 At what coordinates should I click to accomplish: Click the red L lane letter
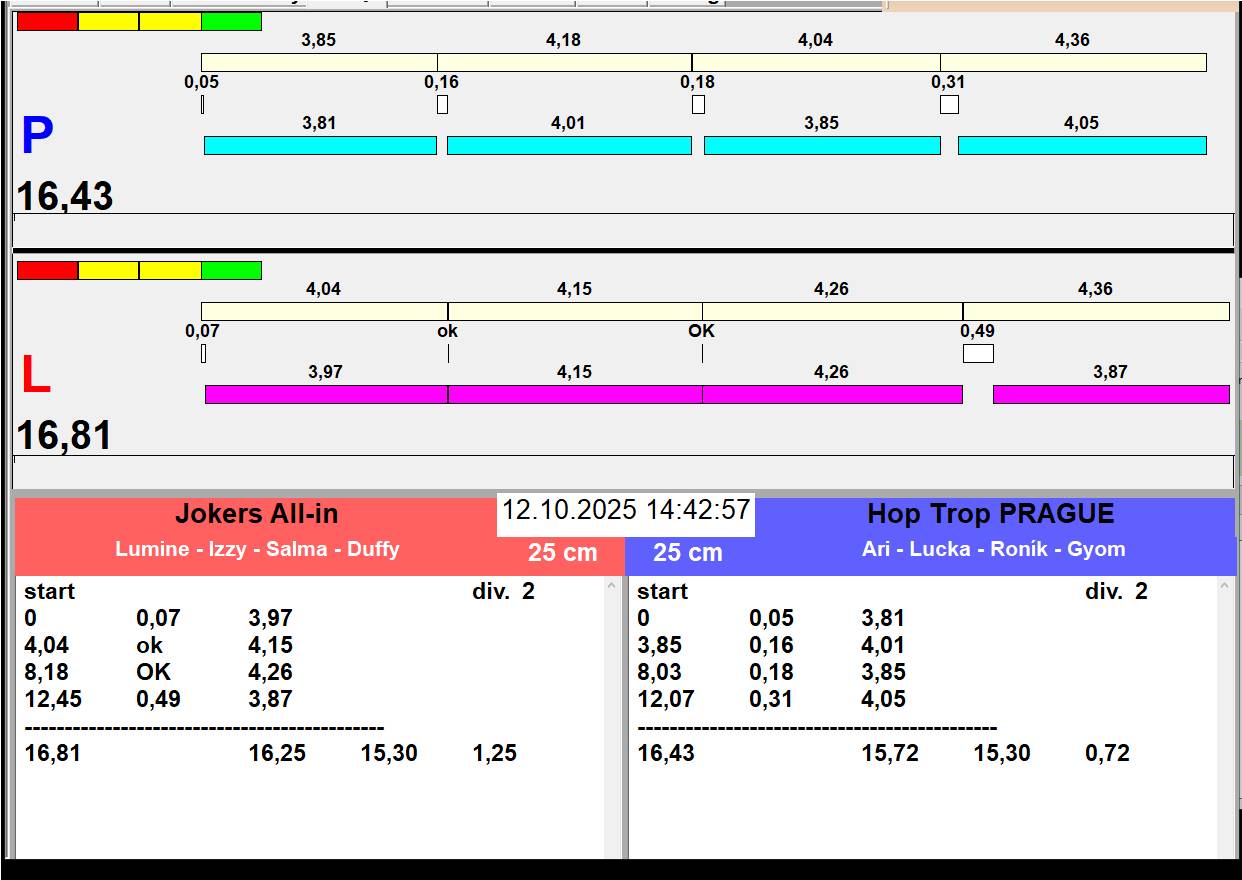pos(35,376)
